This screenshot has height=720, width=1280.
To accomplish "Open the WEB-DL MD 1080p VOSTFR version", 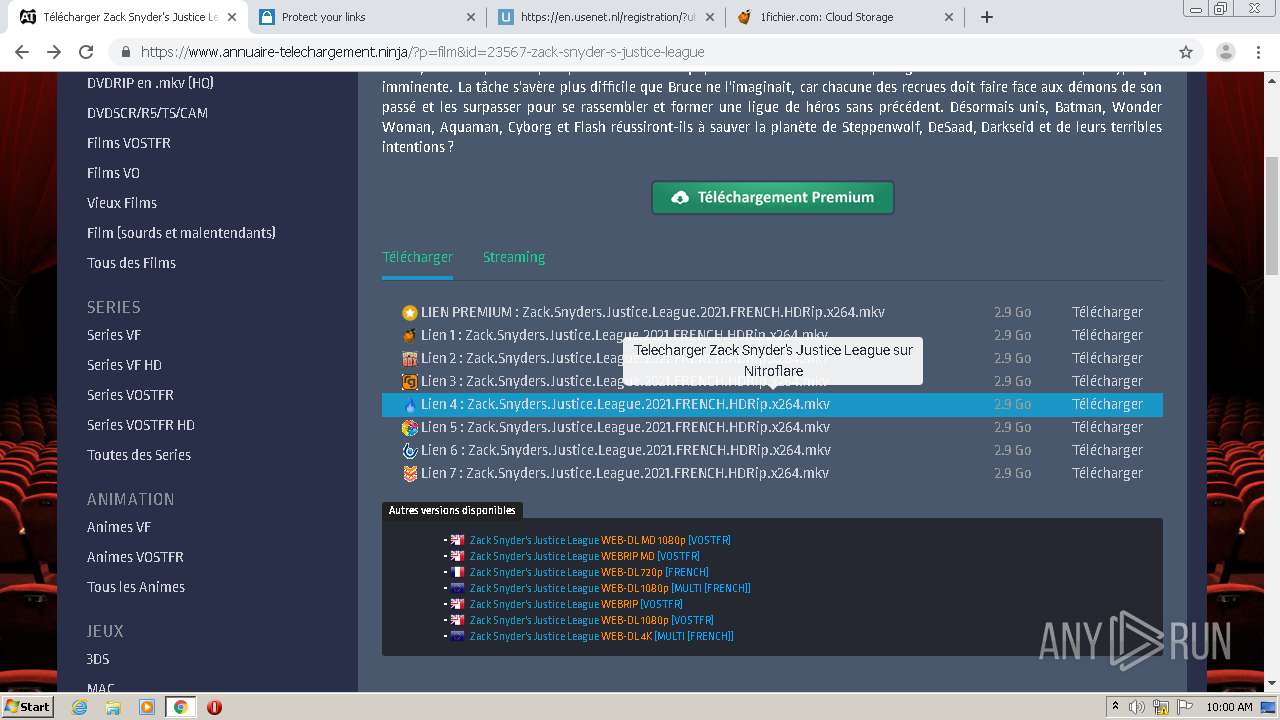I will coord(600,540).
